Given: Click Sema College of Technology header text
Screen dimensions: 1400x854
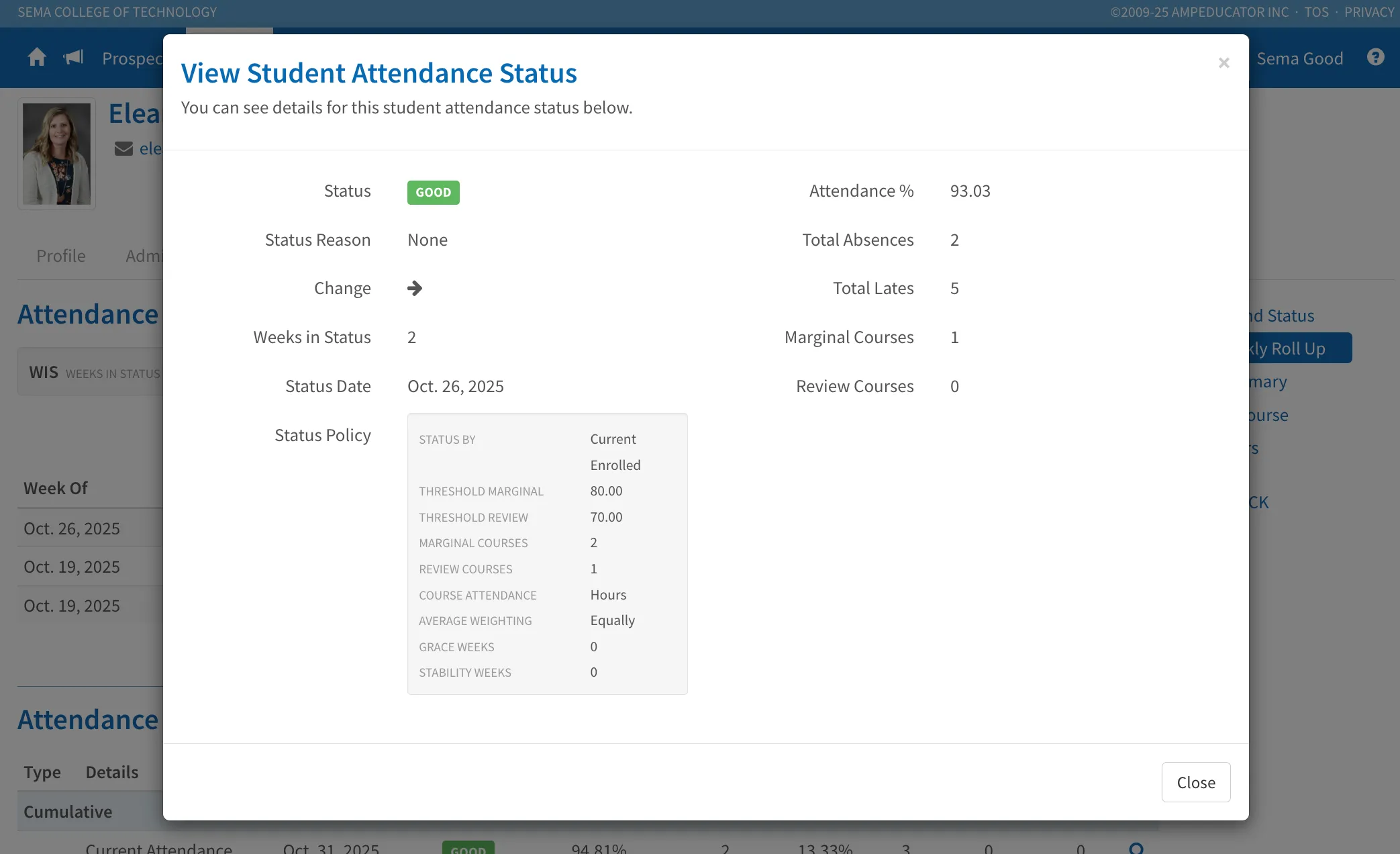Looking at the screenshot, I should click(117, 12).
